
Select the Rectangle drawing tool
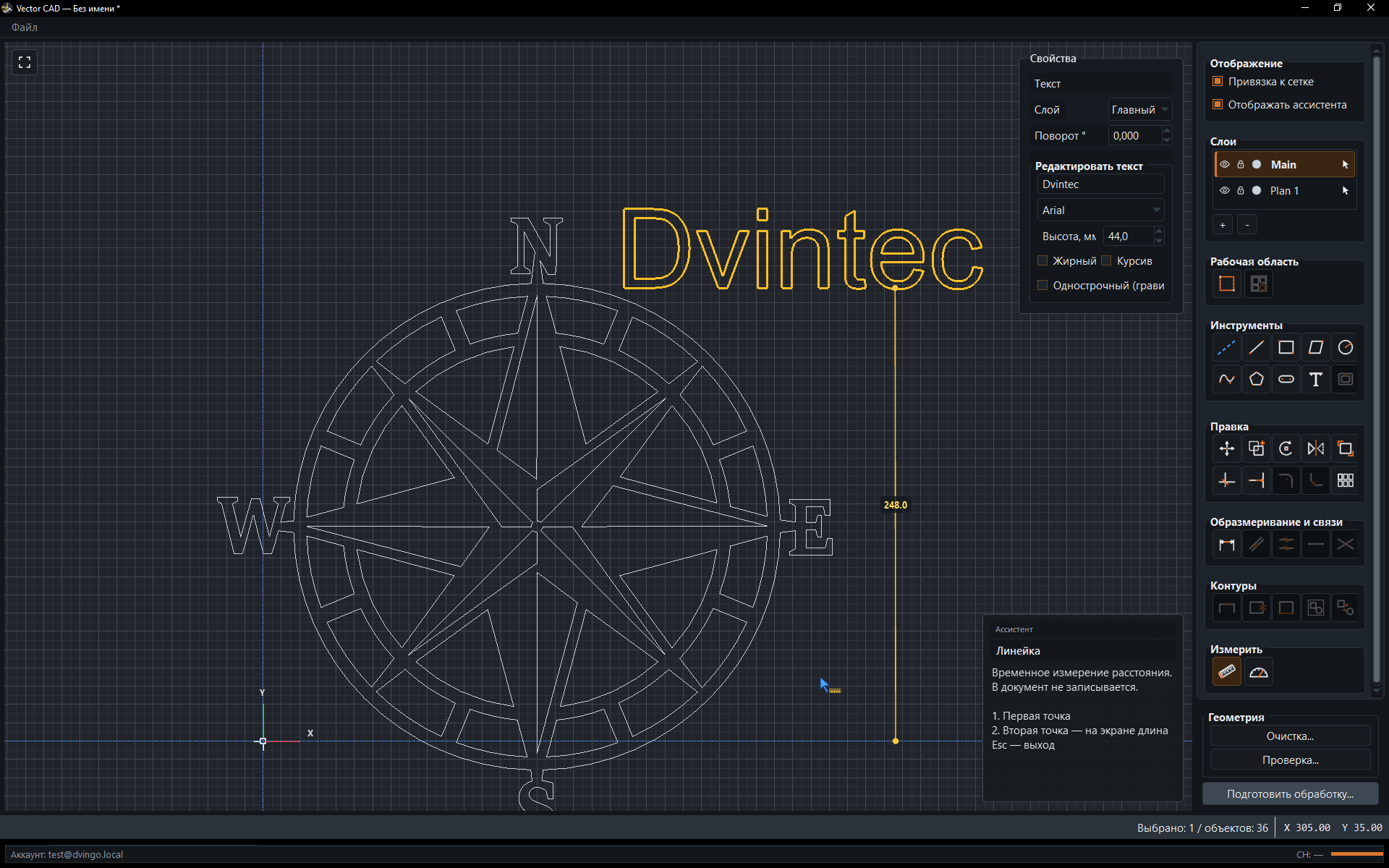1286,348
